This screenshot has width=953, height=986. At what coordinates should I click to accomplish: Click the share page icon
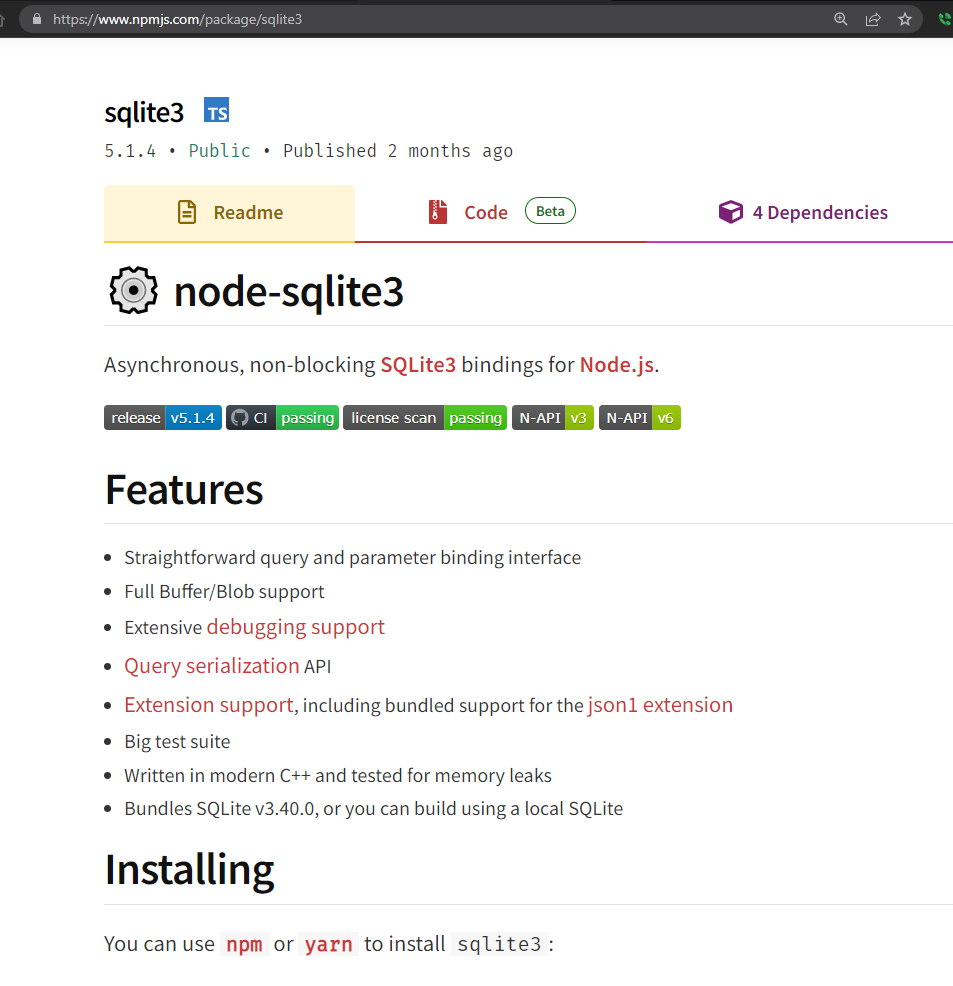[873, 19]
